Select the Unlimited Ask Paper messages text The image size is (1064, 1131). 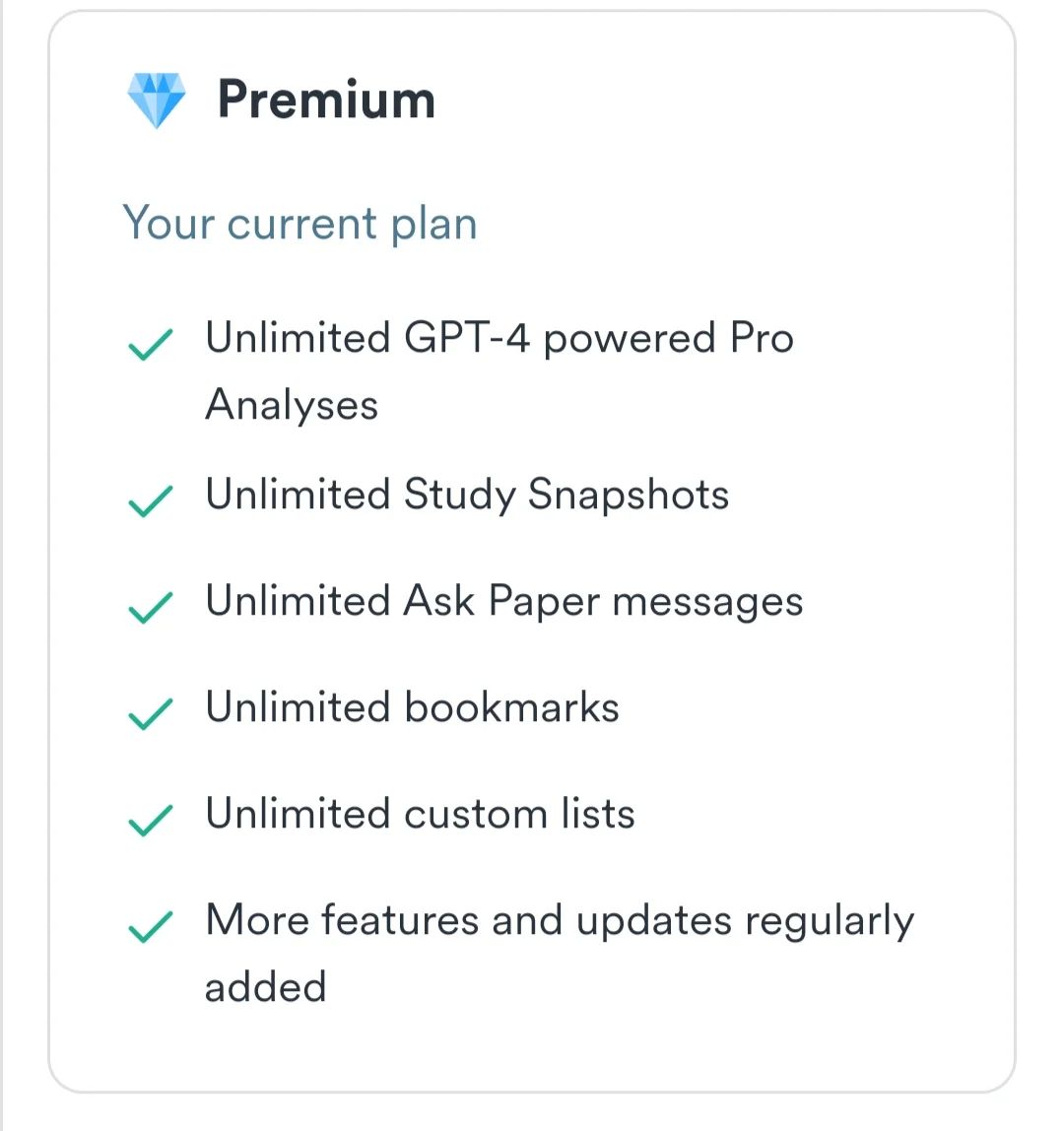pyautogui.click(x=504, y=602)
